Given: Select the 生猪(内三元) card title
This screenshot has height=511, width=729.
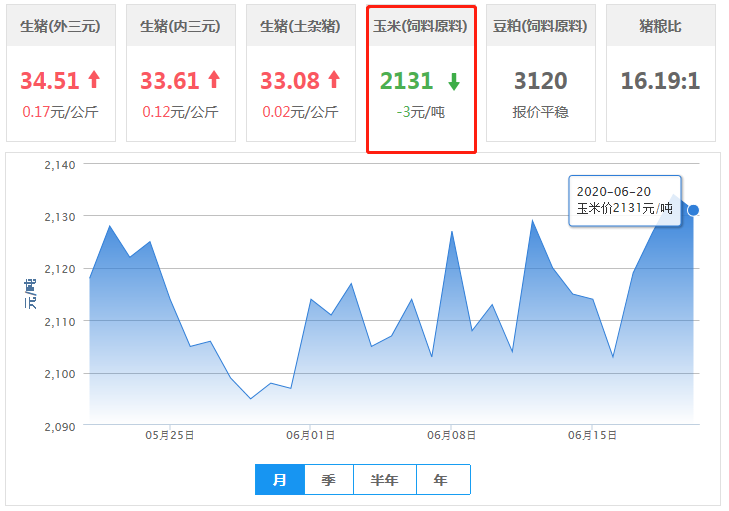Looking at the screenshot, I should tap(181, 26).
